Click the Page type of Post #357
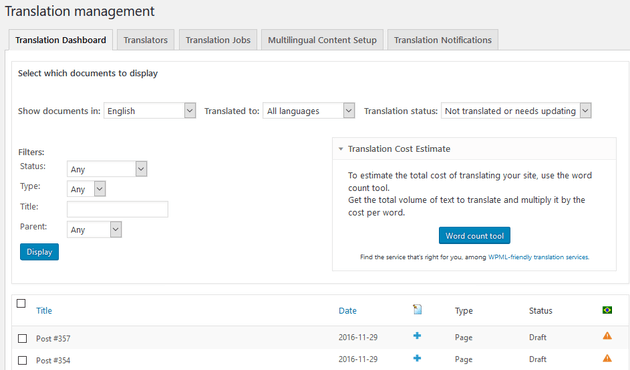The width and height of the screenshot is (630, 370). point(464,337)
